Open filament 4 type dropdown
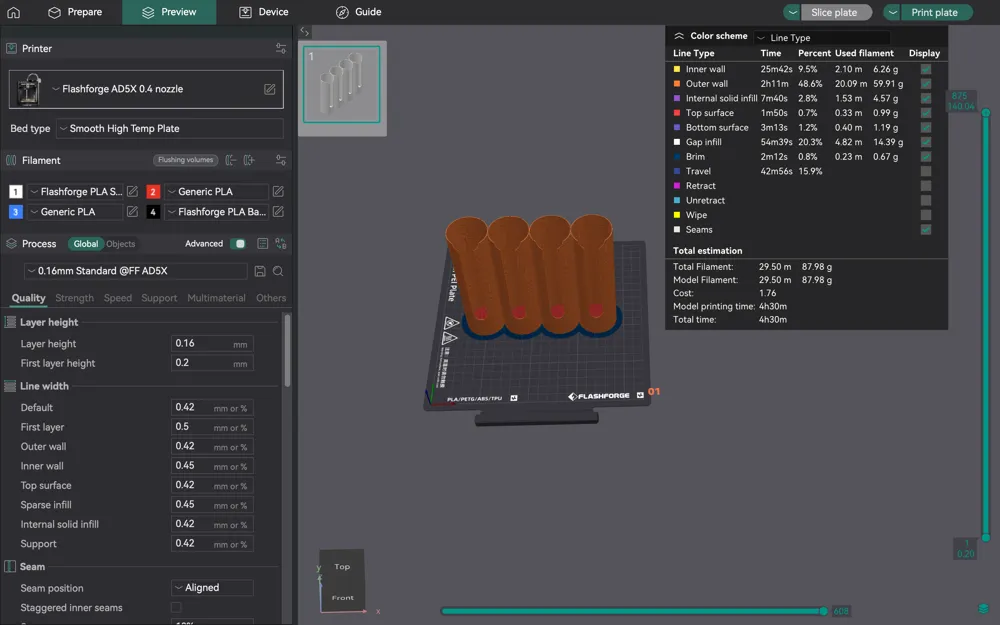Screen dimensions: 1000x625 [216, 212]
